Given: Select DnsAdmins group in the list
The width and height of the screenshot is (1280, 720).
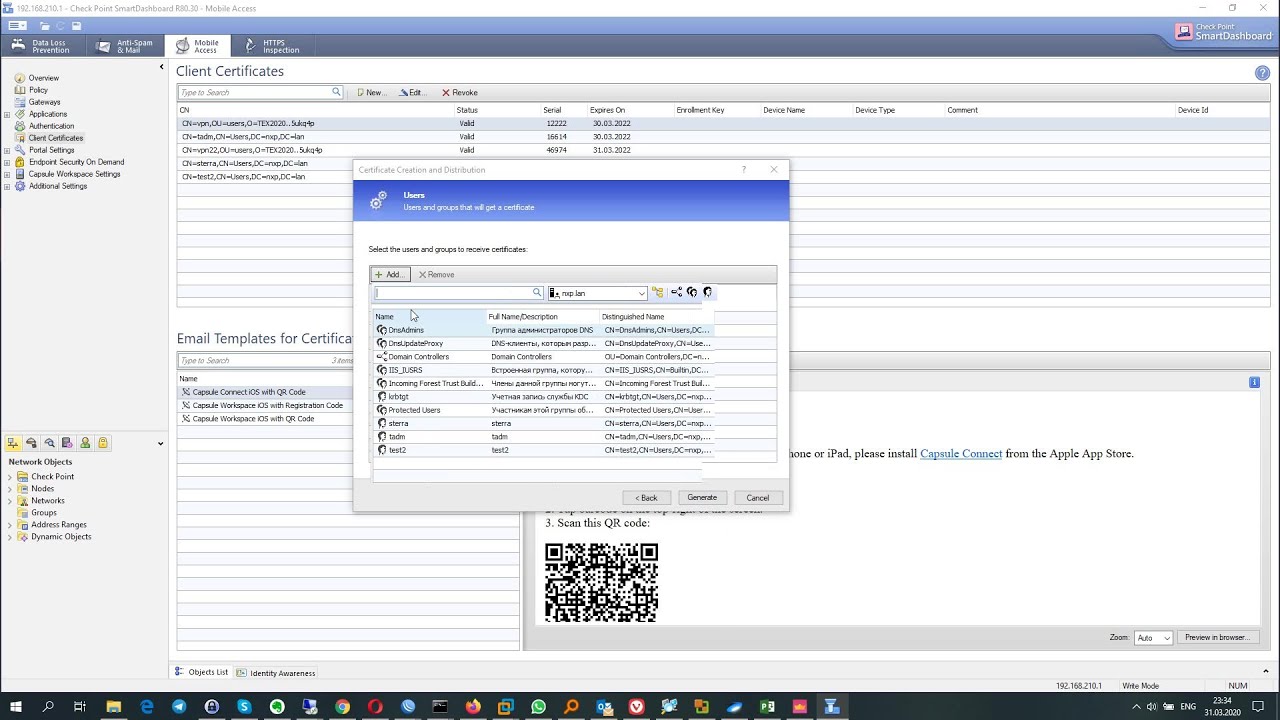Looking at the screenshot, I should pos(543,330).
